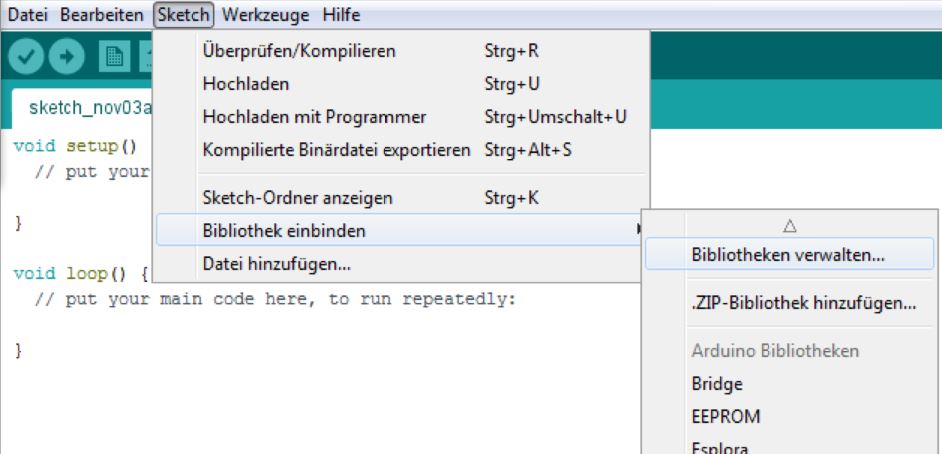Select Hochladen mit Programmer
Image resolution: width=942 pixels, height=454 pixels.
[314, 117]
